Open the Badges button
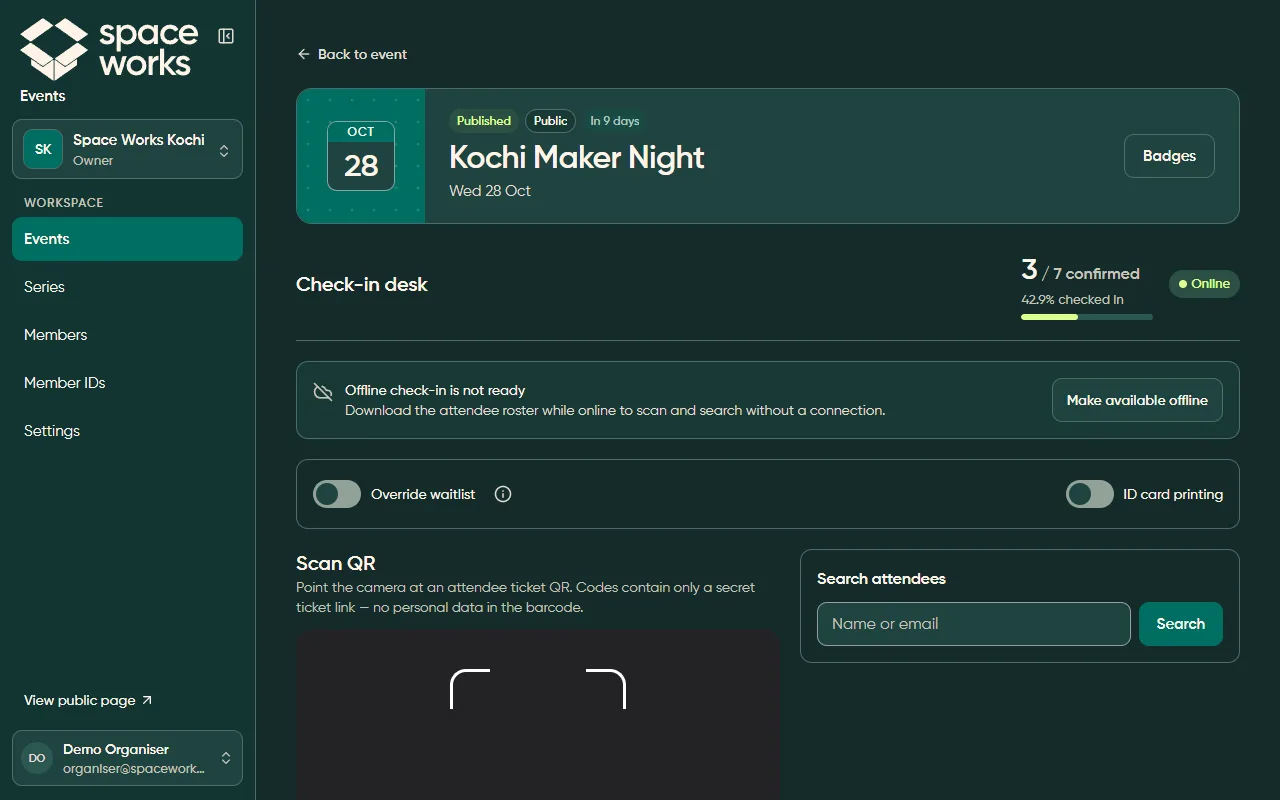The height and width of the screenshot is (800, 1280). tap(1169, 156)
